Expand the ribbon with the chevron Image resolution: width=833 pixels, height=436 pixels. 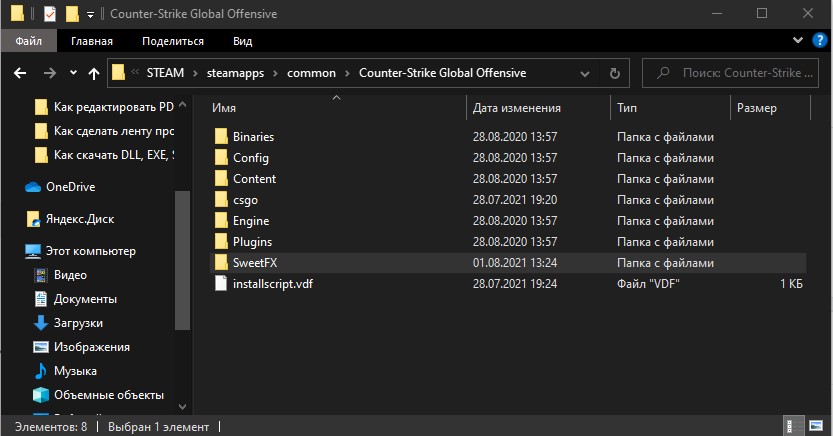click(797, 40)
